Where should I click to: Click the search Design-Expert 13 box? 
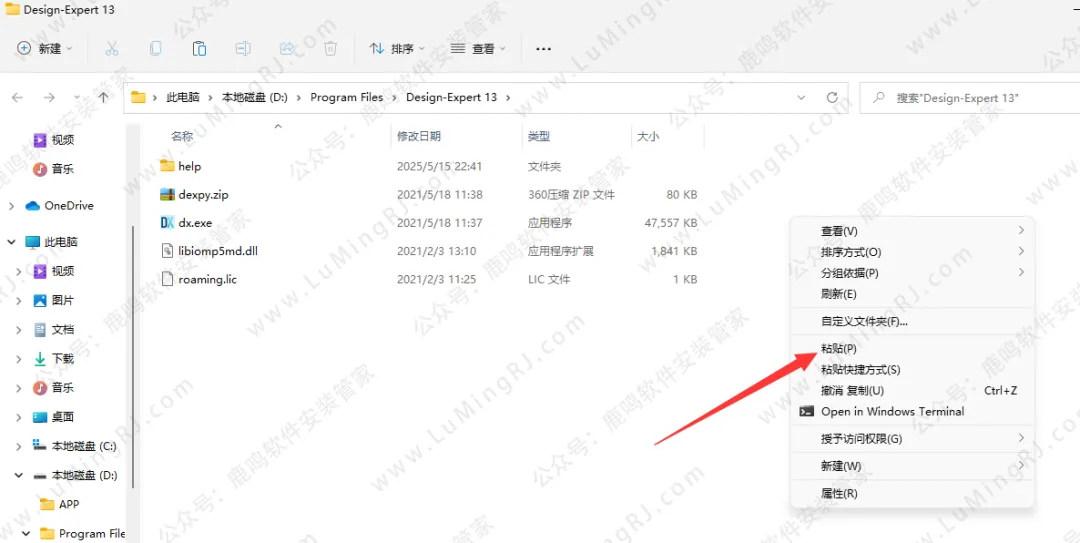point(971,98)
